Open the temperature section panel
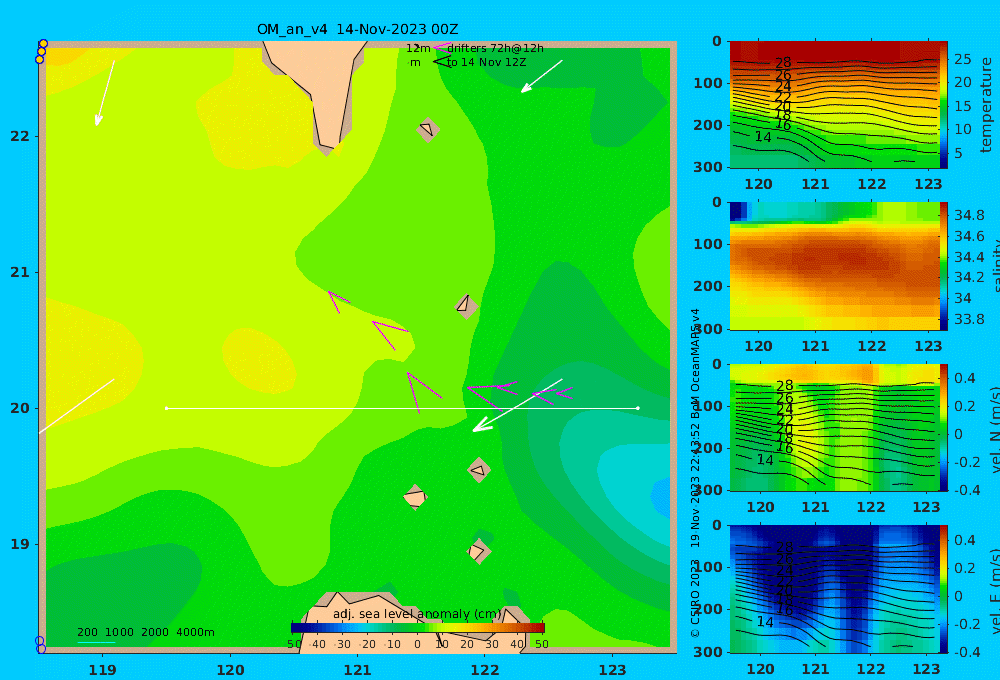The width and height of the screenshot is (1000, 680). pyautogui.click(x=834, y=105)
